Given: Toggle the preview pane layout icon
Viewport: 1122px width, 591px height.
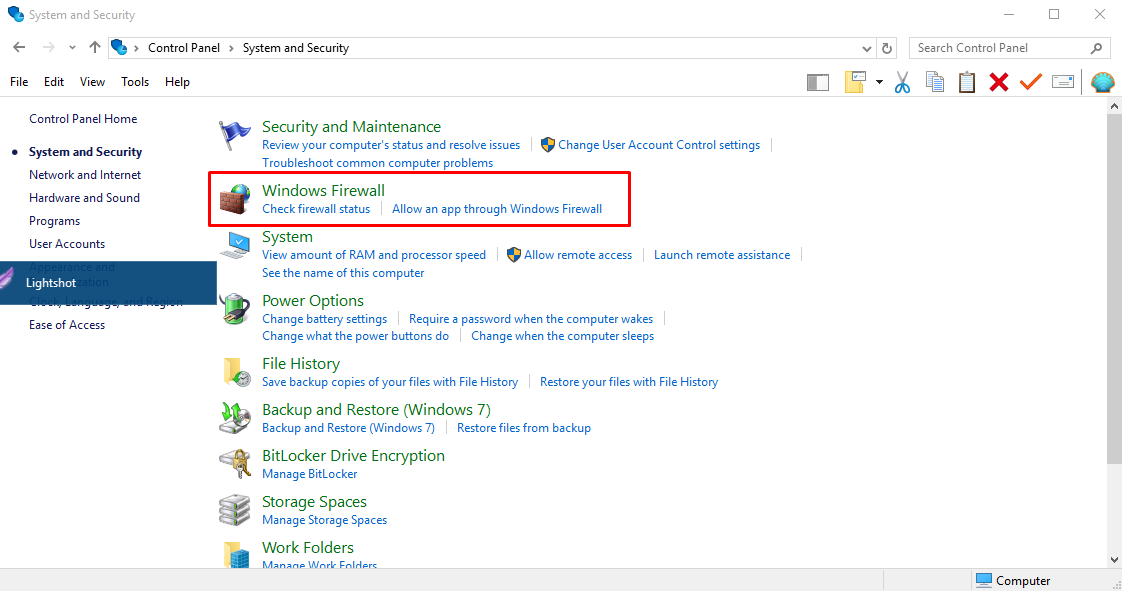Looking at the screenshot, I should click(x=818, y=82).
